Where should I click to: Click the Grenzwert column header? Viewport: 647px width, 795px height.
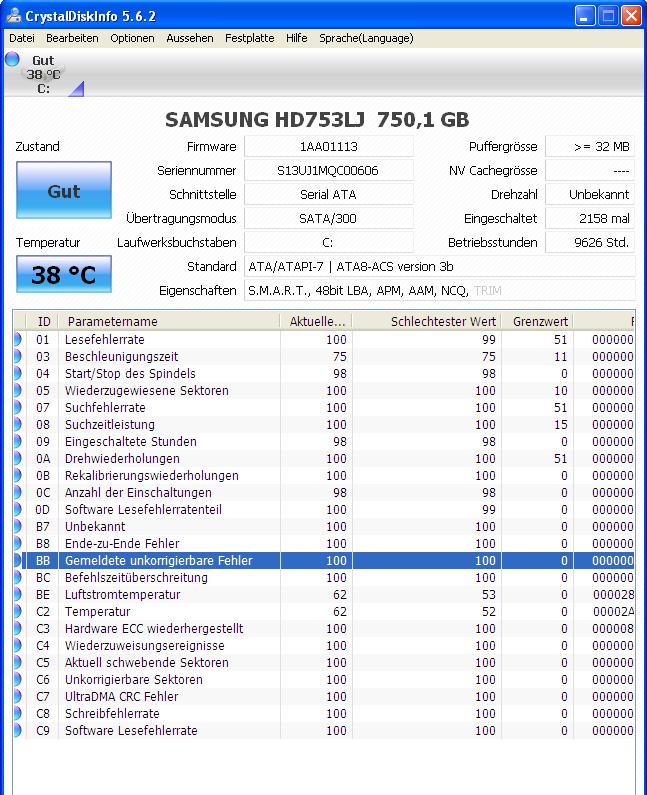537,321
